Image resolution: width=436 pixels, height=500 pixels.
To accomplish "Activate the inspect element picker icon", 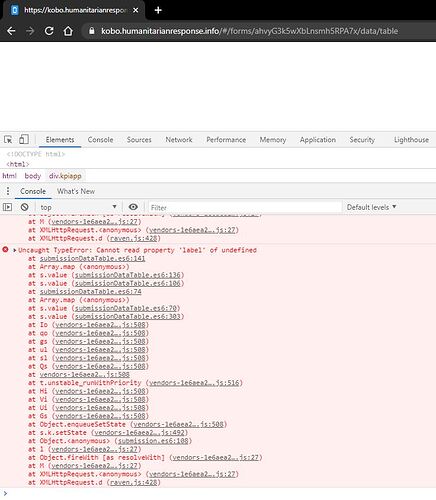I will [8, 139].
